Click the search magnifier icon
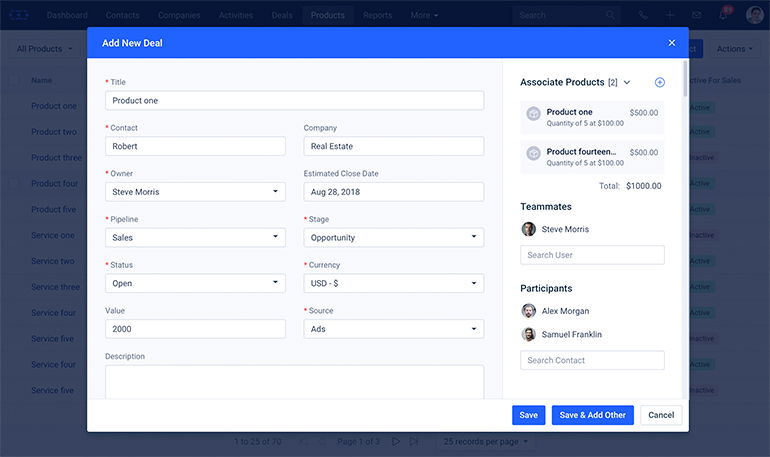The height and width of the screenshot is (457, 770). point(610,15)
